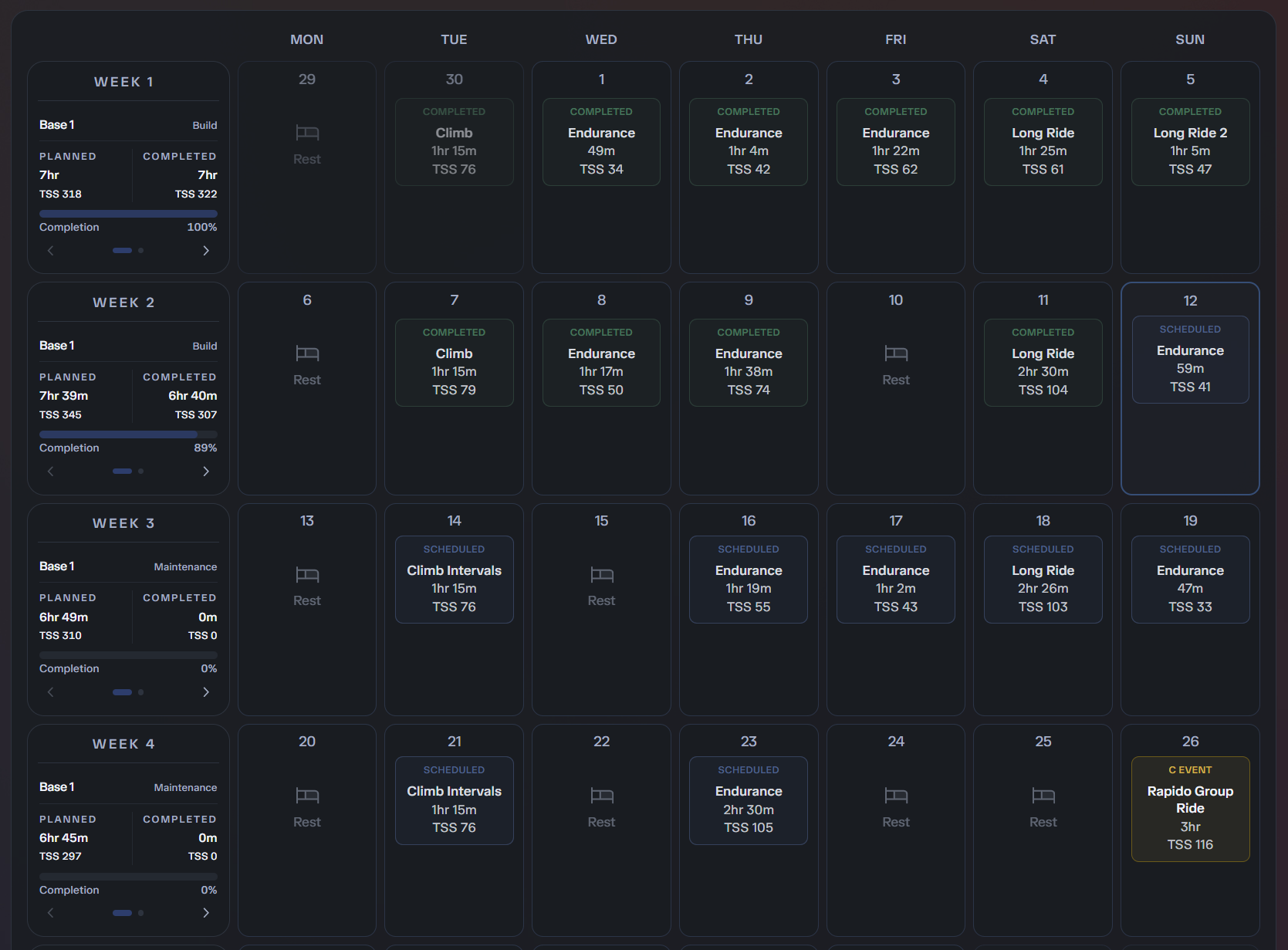Click the WEEK 3 title
The width and height of the screenshot is (1288, 950).
pos(124,523)
